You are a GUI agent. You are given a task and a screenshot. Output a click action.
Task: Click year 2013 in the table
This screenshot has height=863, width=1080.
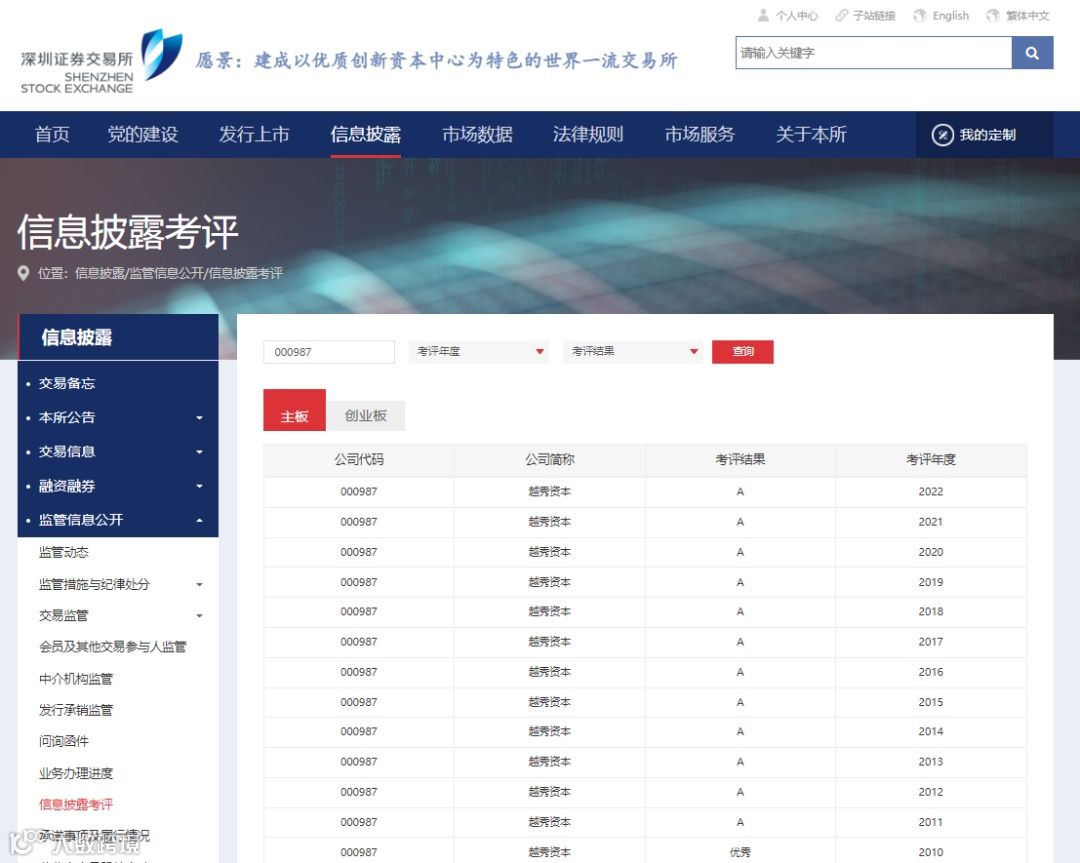click(931, 762)
